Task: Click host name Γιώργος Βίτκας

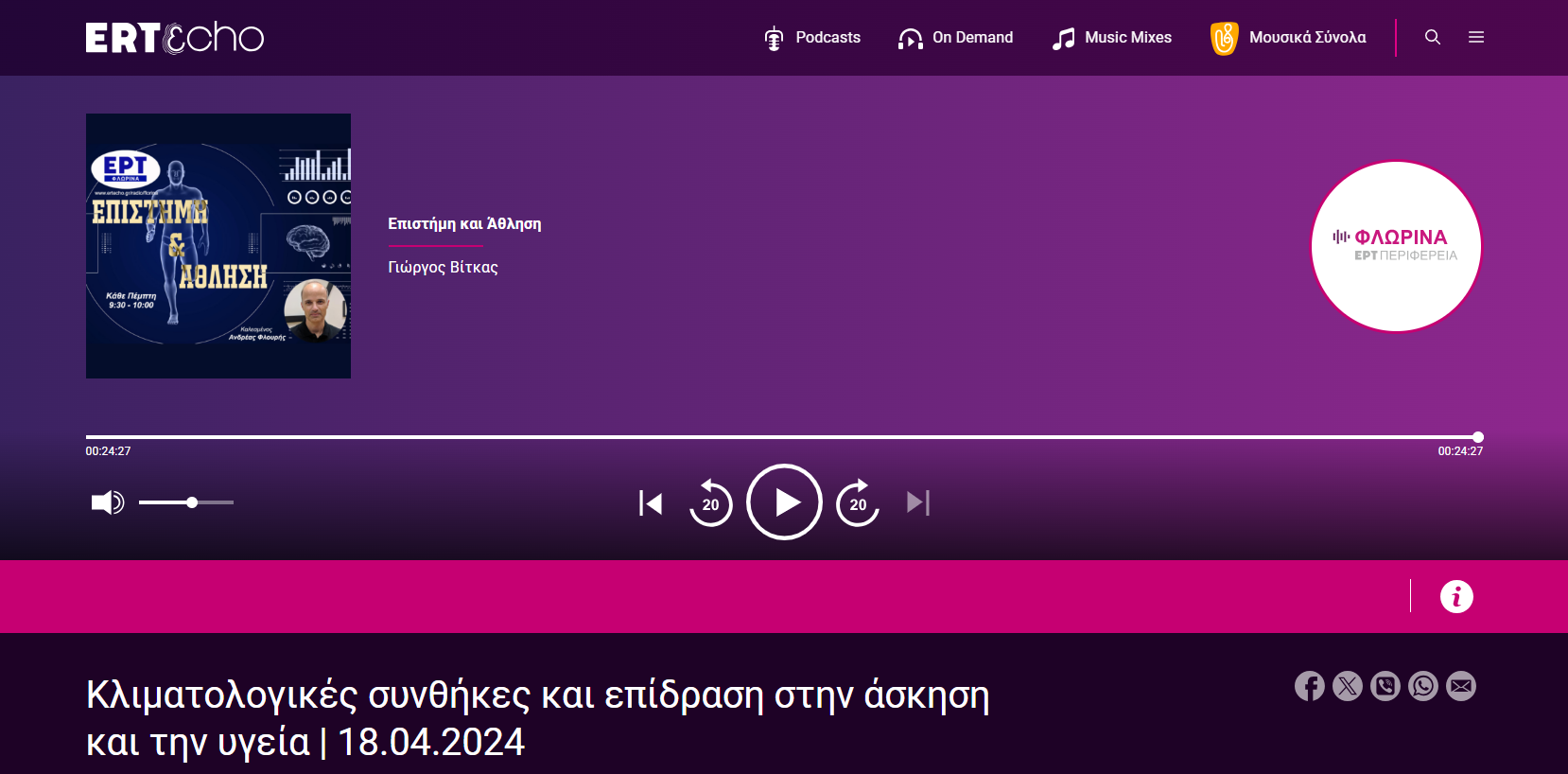Action: [x=443, y=268]
